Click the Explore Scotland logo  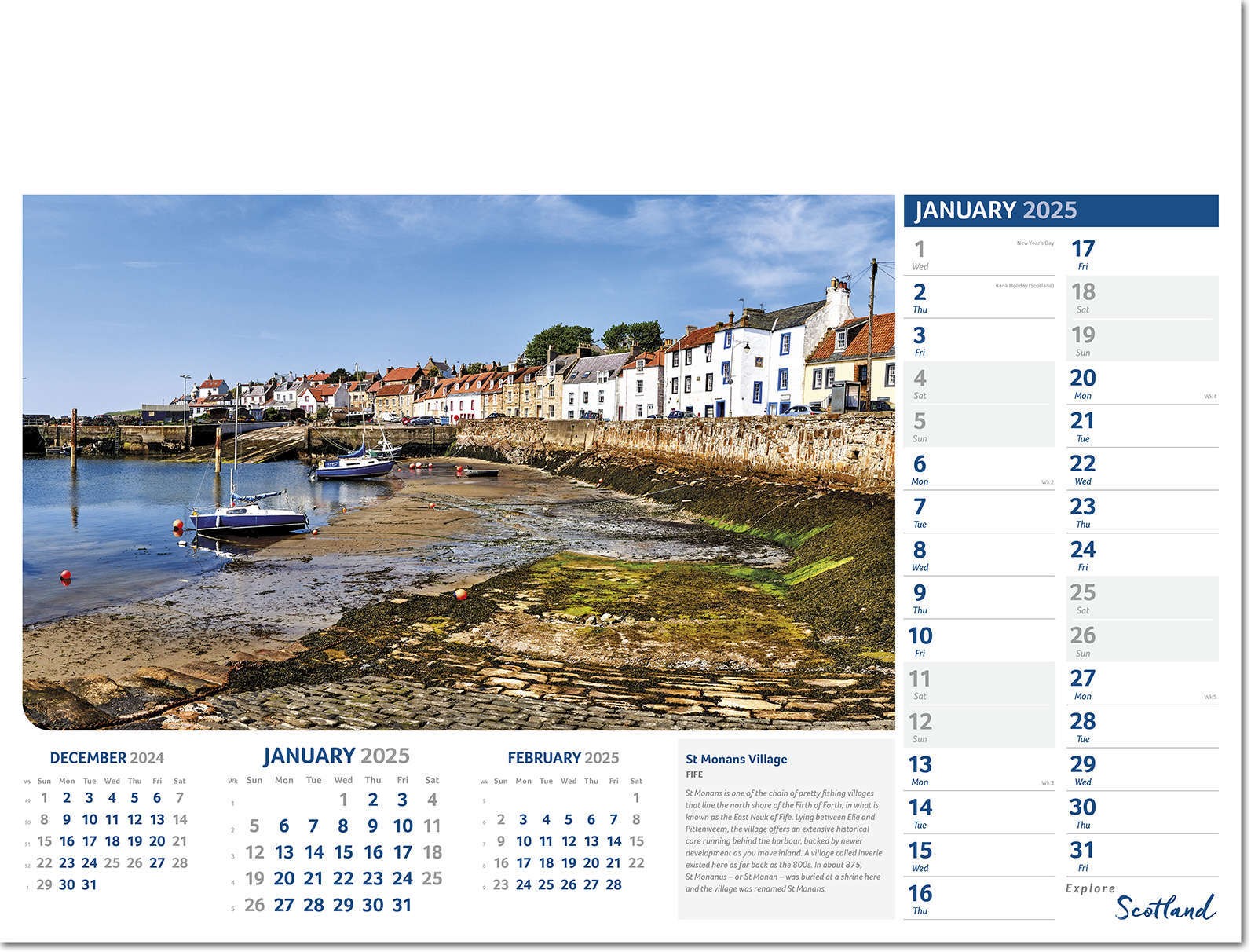pos(1142,901)
